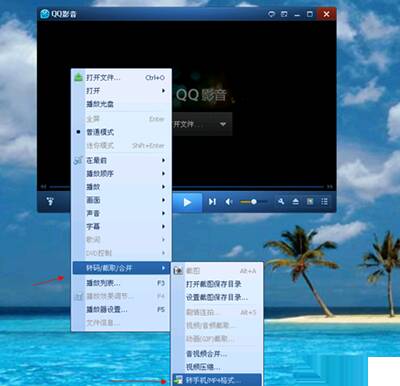Expand the 在最前 submenu

pos(122,160)
